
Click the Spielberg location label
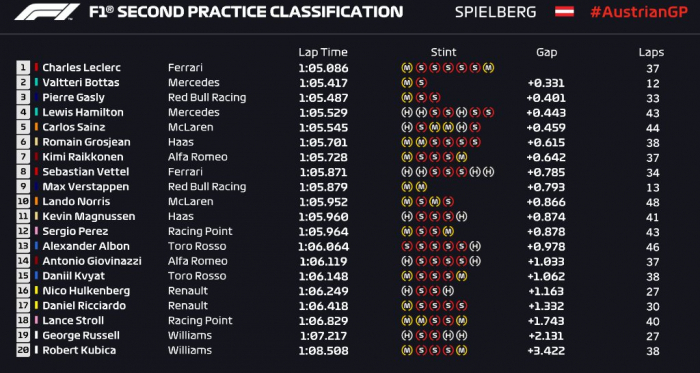(x=496, y=12)
